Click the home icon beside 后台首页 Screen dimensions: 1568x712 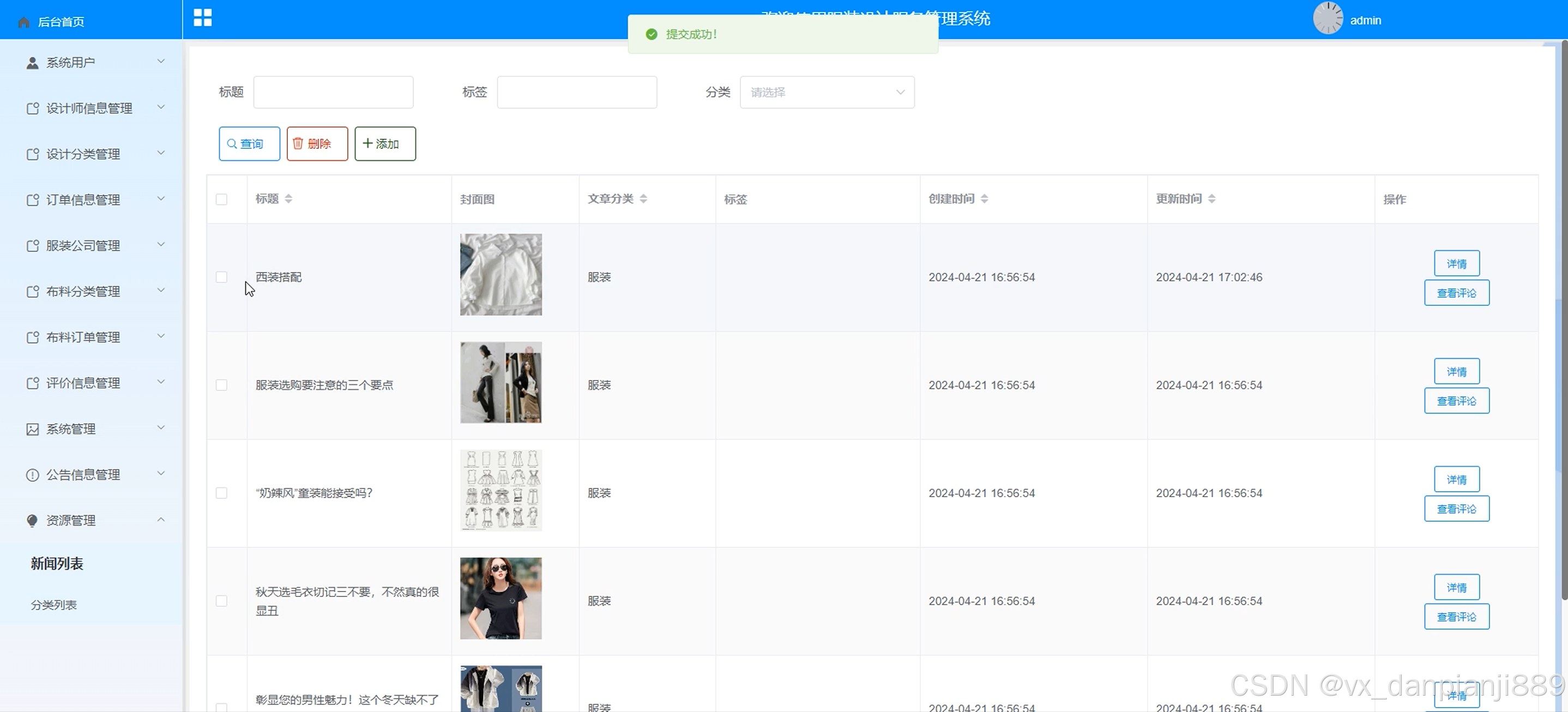pos(24,22)
